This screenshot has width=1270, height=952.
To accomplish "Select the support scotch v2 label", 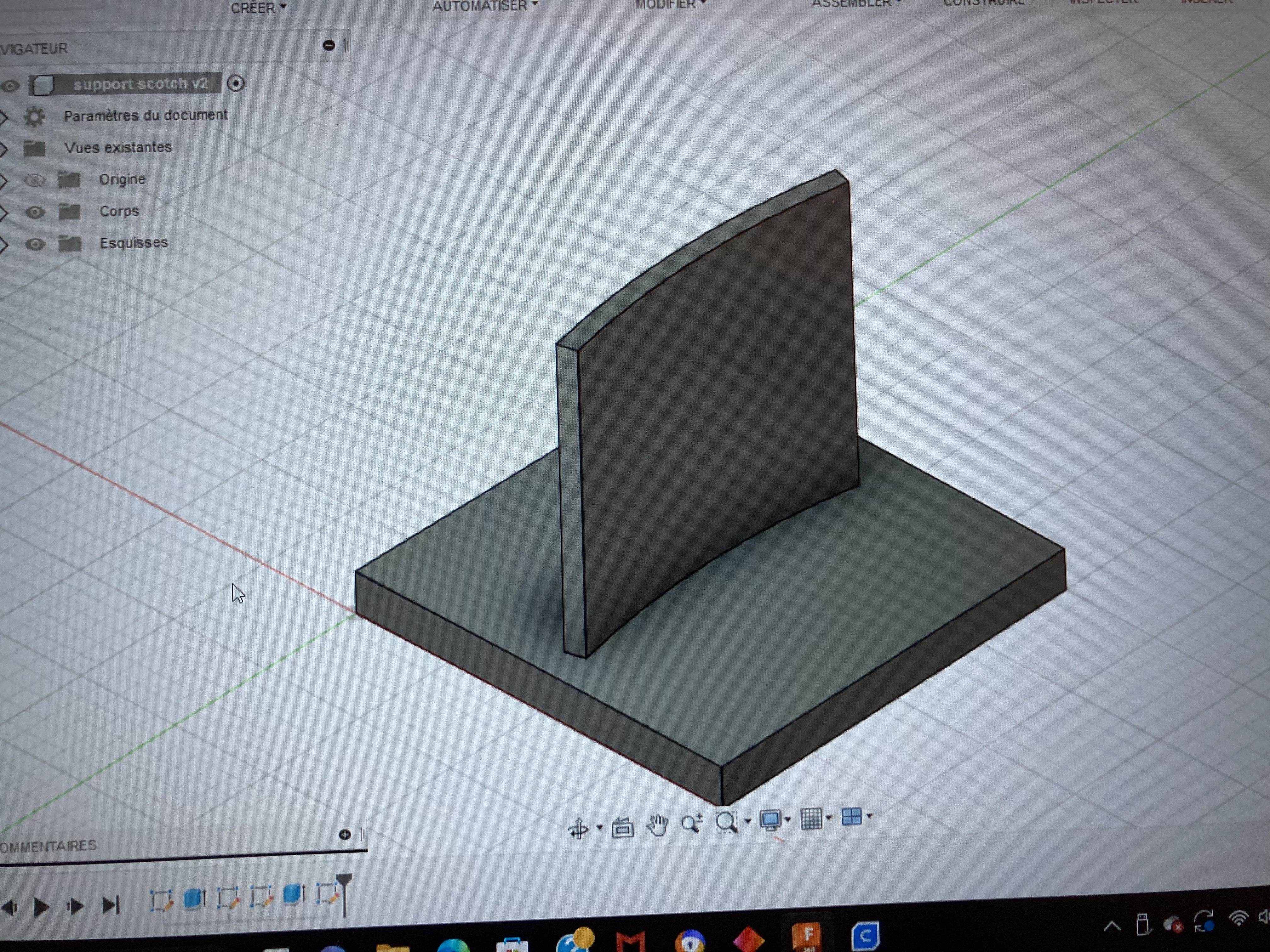I will pos(140,84).
